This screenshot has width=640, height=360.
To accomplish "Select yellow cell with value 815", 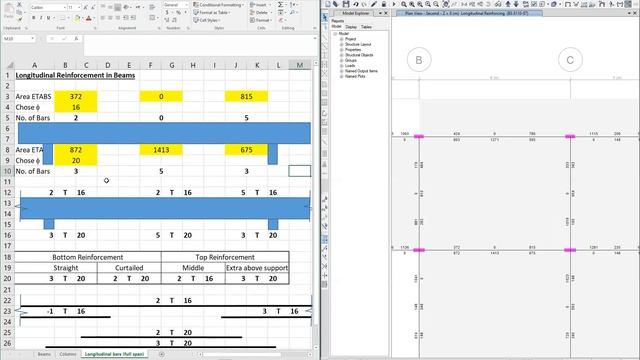I will 246,96.
